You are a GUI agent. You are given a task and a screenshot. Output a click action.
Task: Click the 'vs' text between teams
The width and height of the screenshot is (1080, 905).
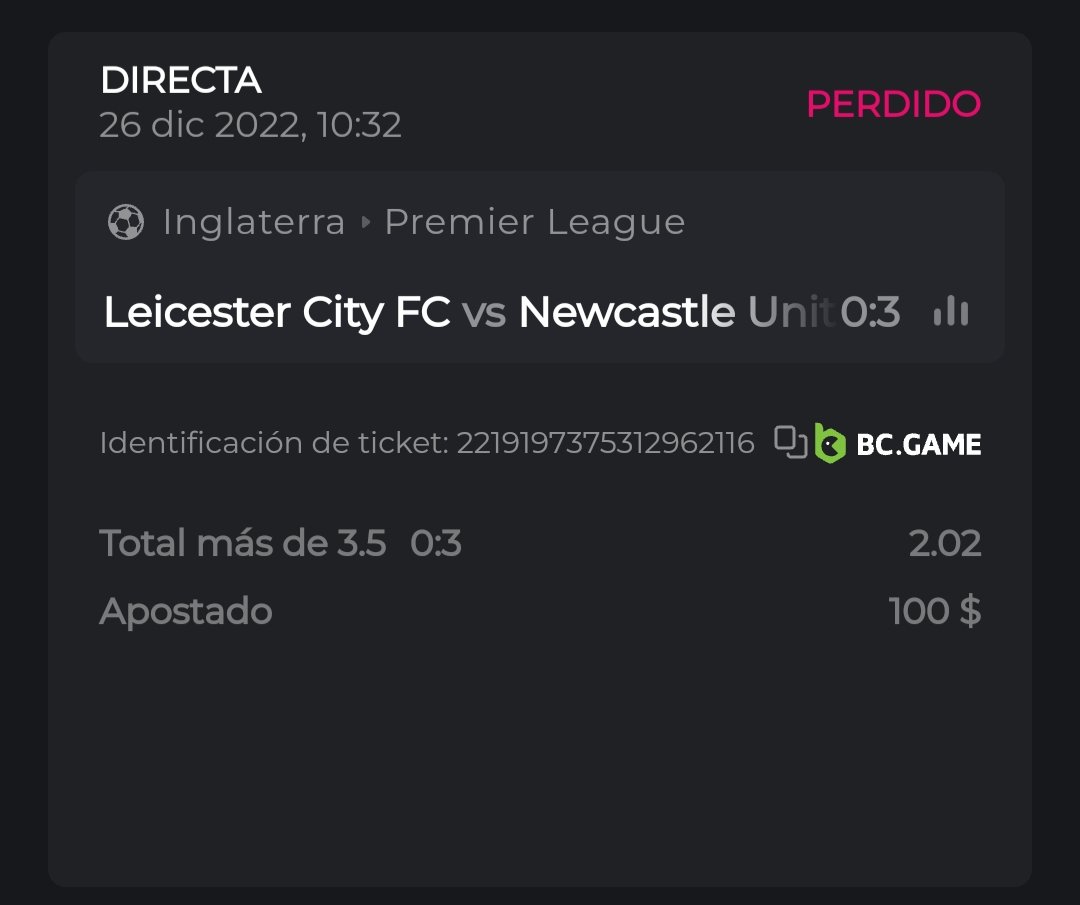coord(484,313)
